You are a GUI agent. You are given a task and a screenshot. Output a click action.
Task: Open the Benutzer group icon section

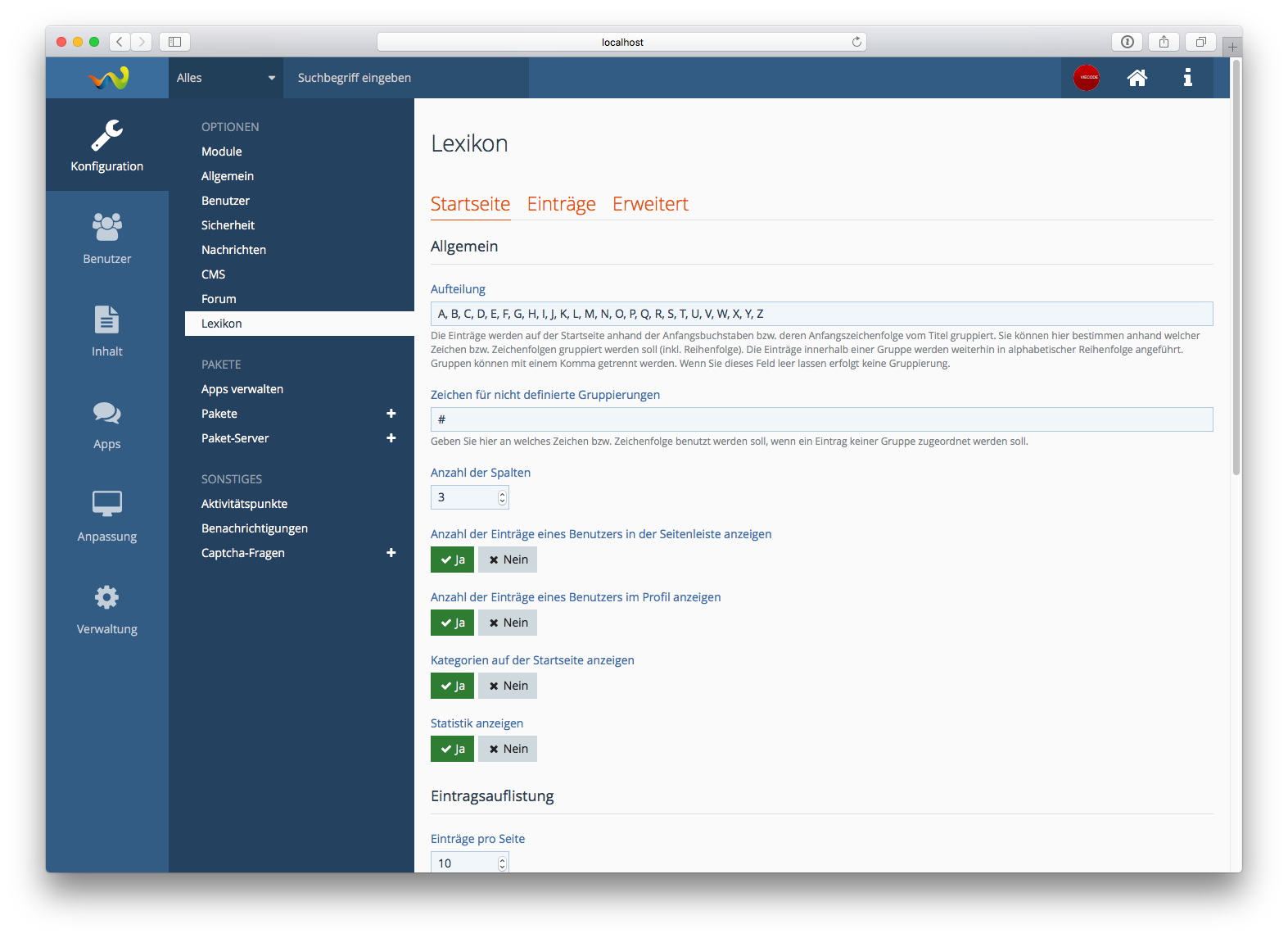(107, 238)
